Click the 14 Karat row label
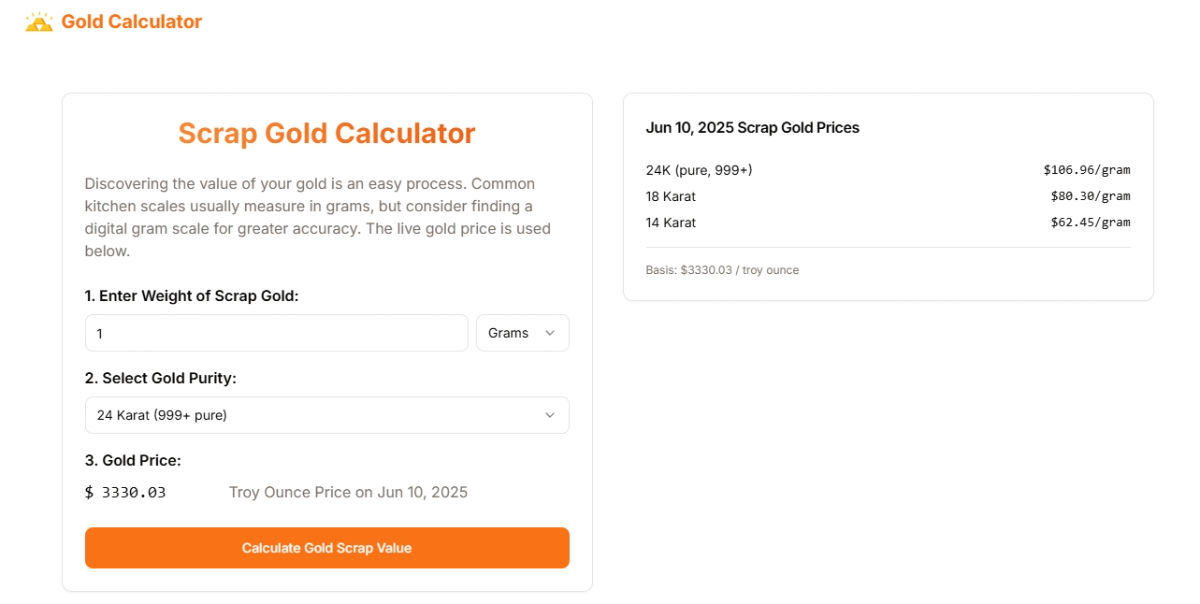The image size is (1200, 604). [671, 222]
